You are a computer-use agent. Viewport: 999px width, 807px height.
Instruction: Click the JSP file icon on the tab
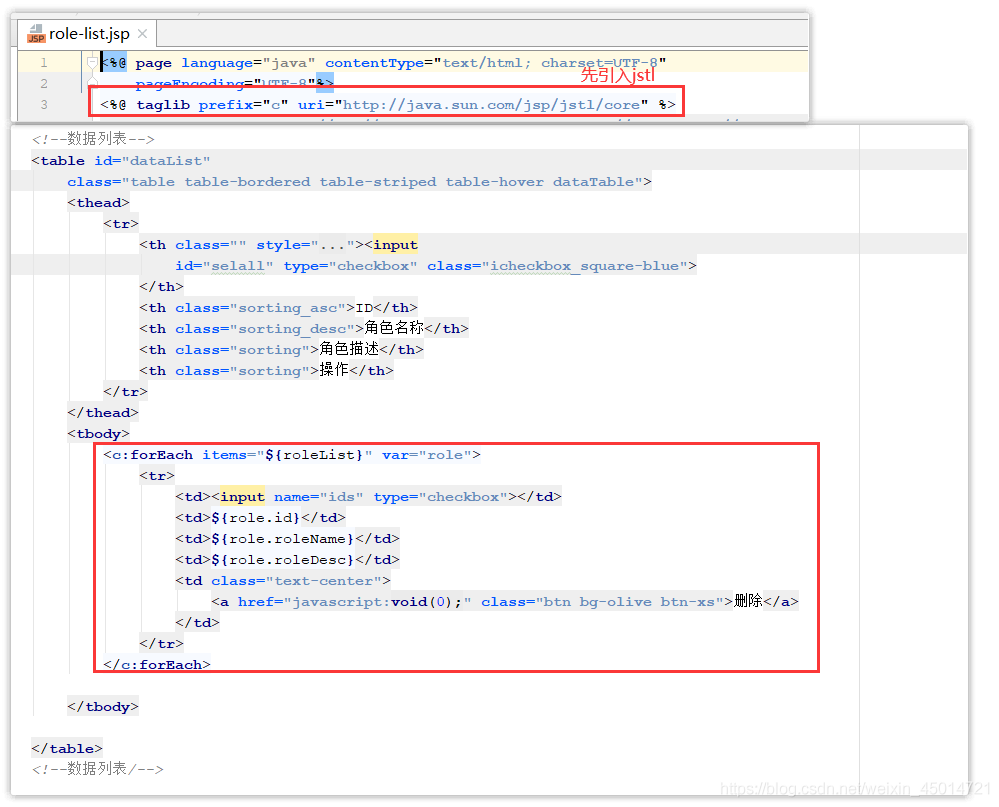(36, 34)
